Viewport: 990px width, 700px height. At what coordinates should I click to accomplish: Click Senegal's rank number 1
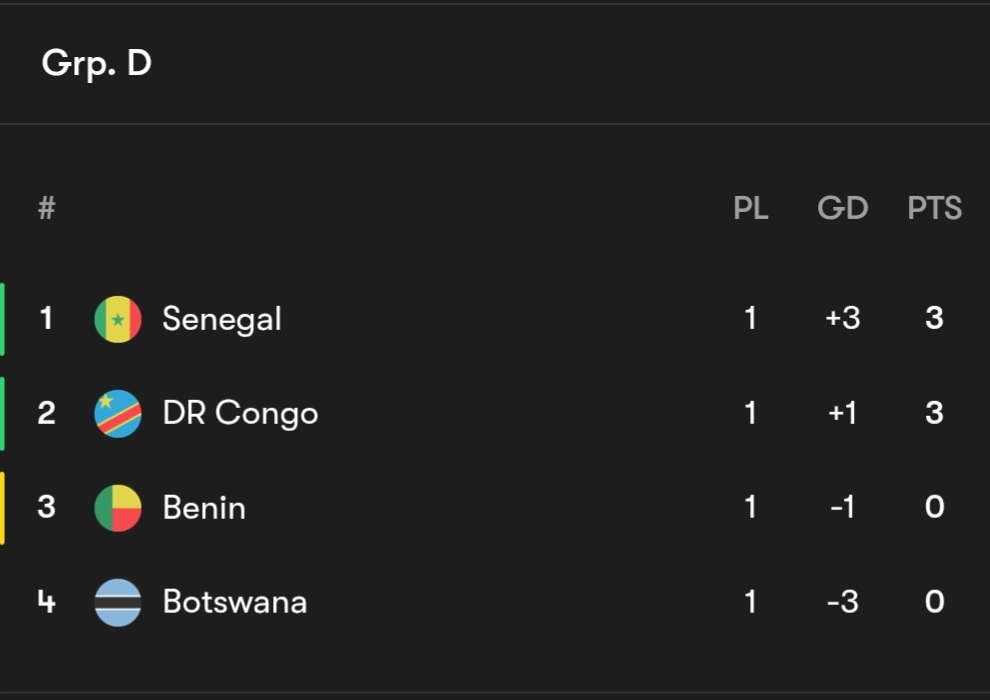click(x=46, y=319)
